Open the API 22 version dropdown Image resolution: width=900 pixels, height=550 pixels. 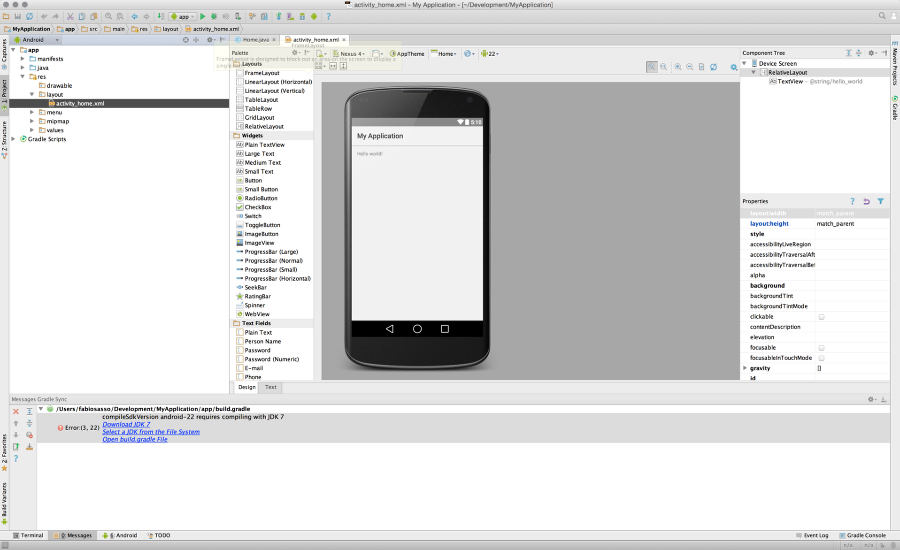coord(490,54)
